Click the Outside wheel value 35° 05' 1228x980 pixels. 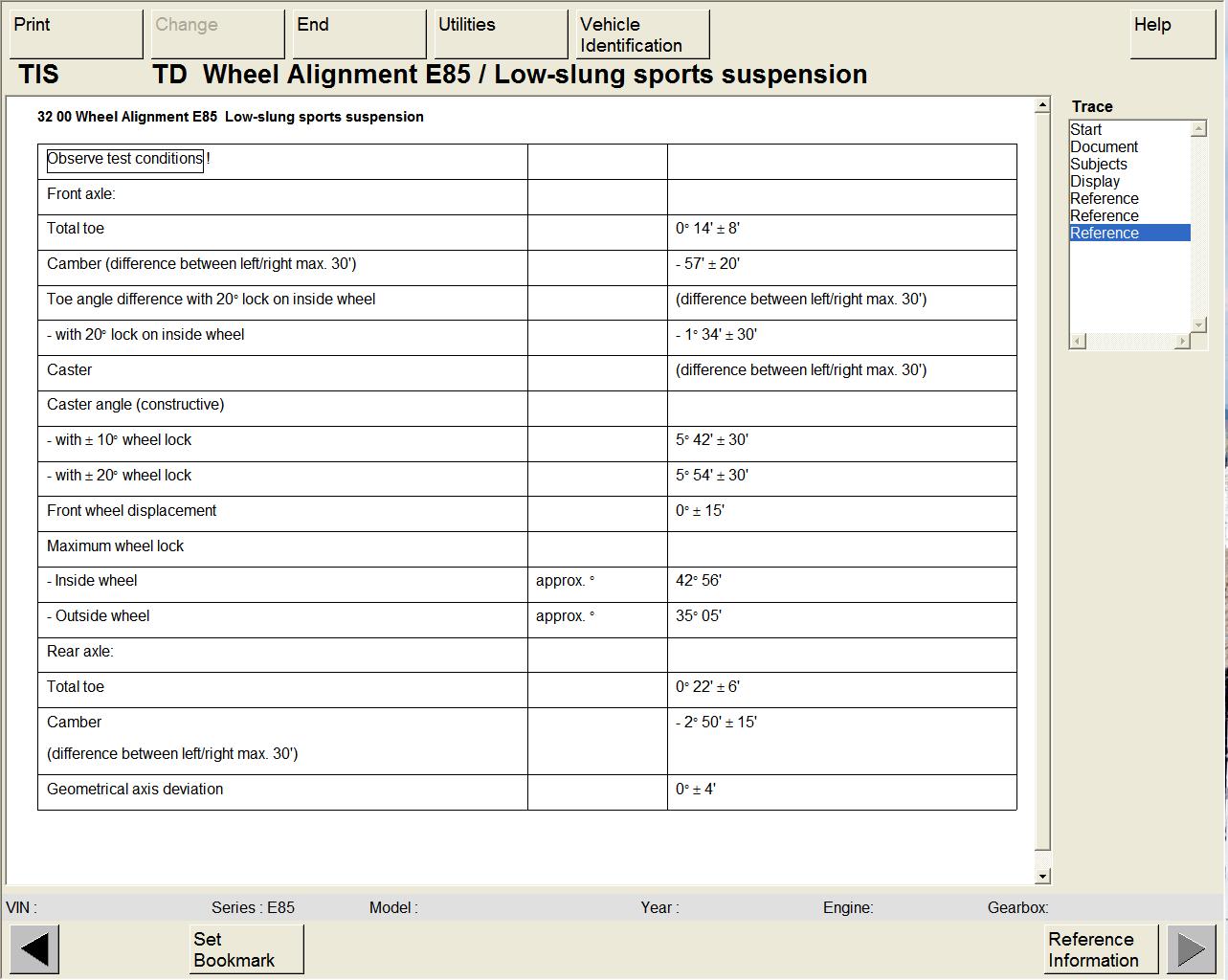click(x=699, y=616)
